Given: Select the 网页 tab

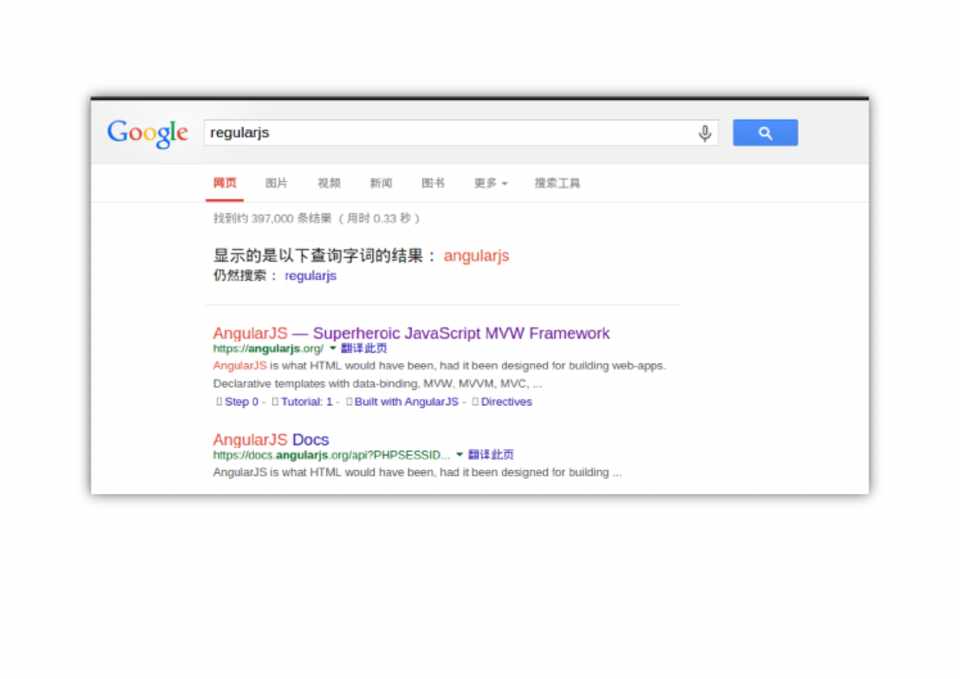Looking at the screenshot, I should tap(225, 183).
